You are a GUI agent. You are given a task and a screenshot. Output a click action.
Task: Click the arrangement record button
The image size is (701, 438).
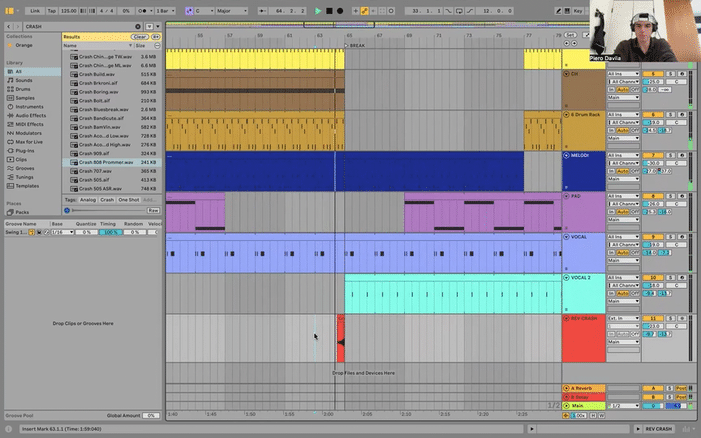click(x=340, y=11)
